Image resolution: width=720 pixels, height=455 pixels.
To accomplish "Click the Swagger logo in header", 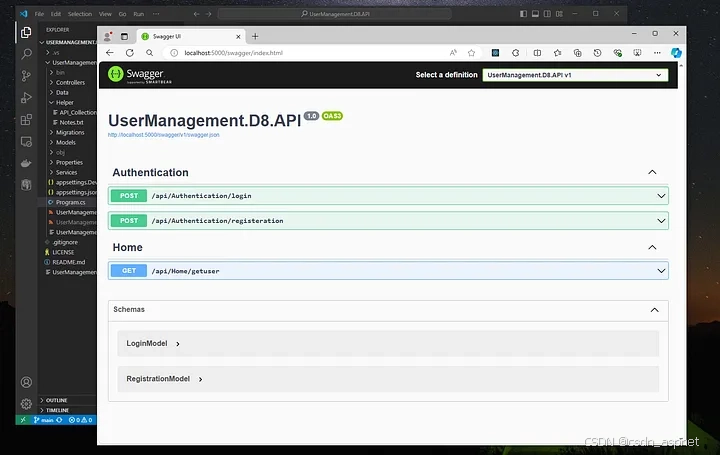I will 140,74.
